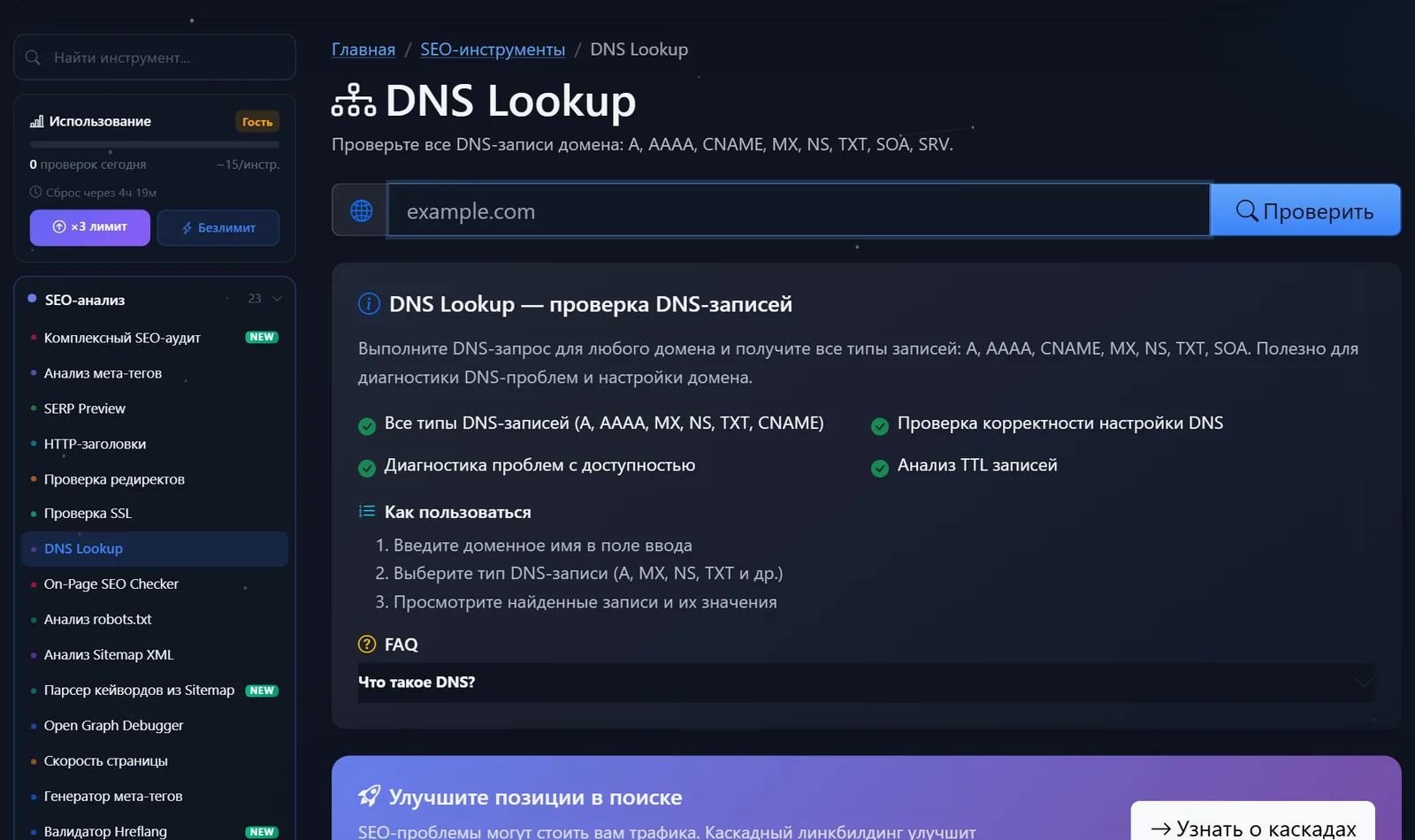1415x840 pixels.
Task: Go to SEO-инструменты breadcrumb link
Action: click(x=493, y=50)
